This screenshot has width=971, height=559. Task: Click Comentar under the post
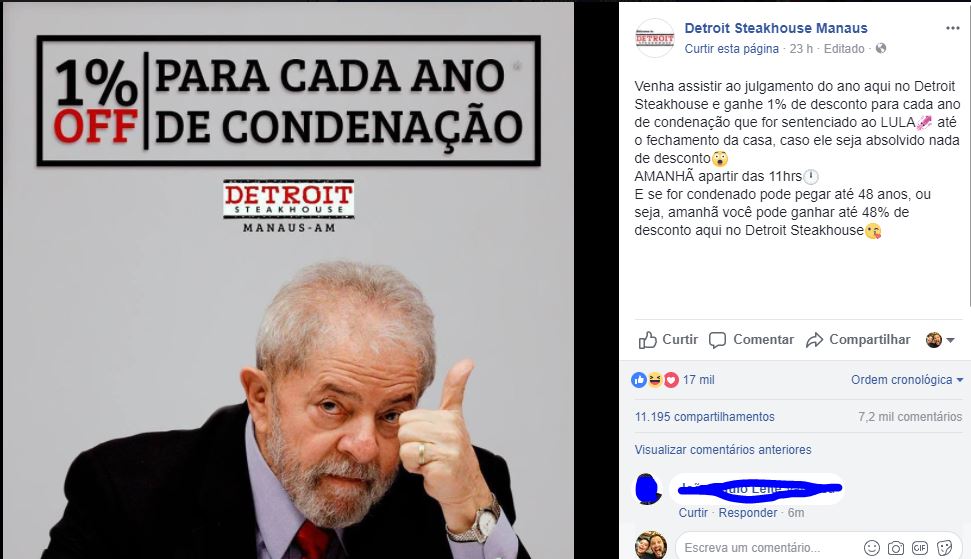coord(751,340)
